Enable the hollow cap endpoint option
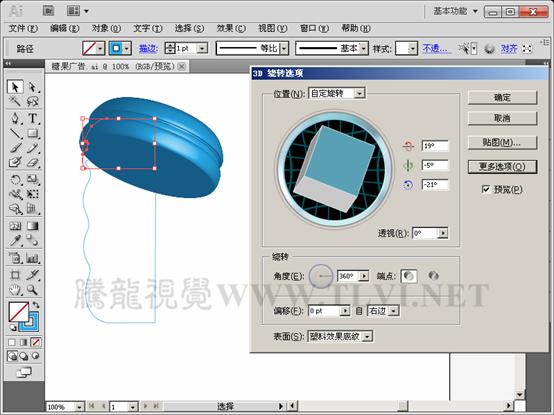The width and height of the screenshot is (554, 415). (433, 275)
